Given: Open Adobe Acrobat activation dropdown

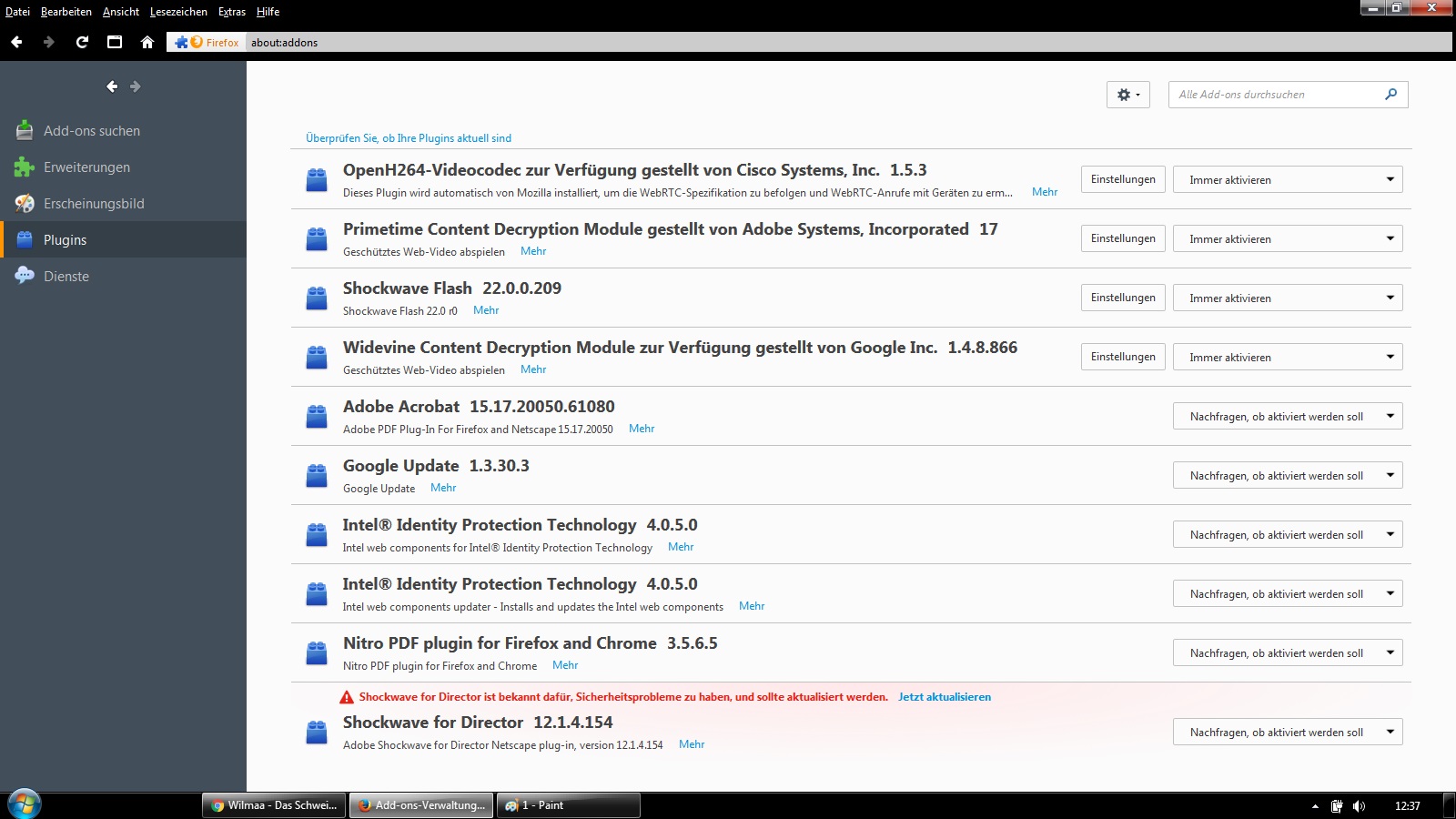Looking at the screenshot, I should 1288,416.
